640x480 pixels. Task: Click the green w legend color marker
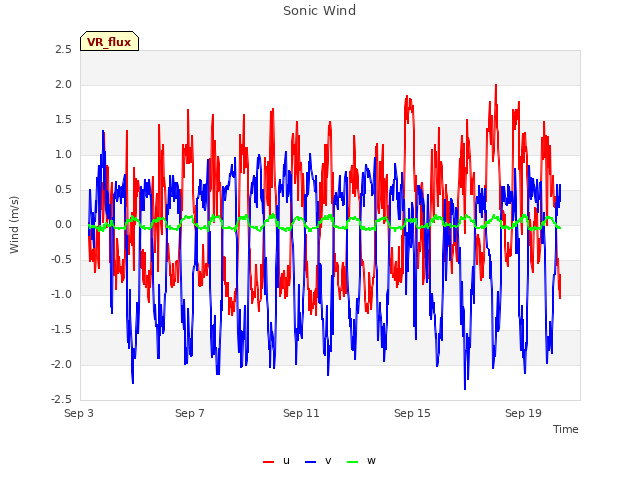[352, 462]
